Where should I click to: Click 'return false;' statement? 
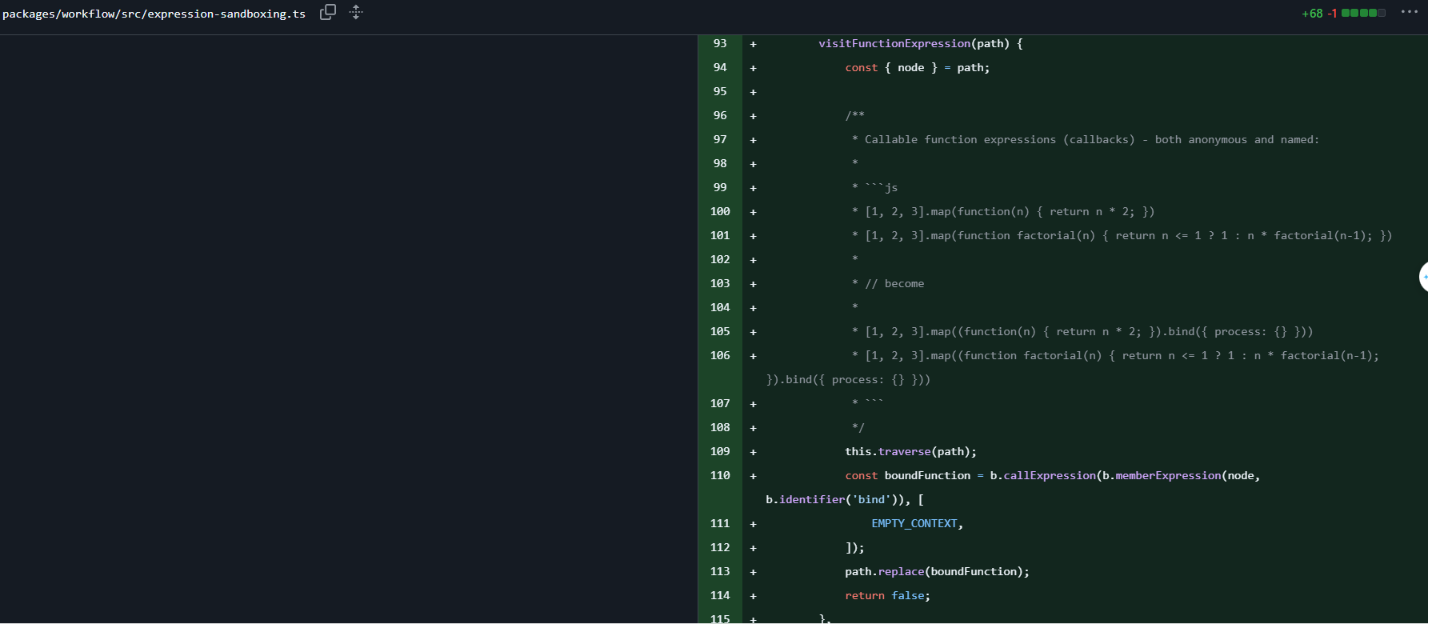(x=887, y=596)
